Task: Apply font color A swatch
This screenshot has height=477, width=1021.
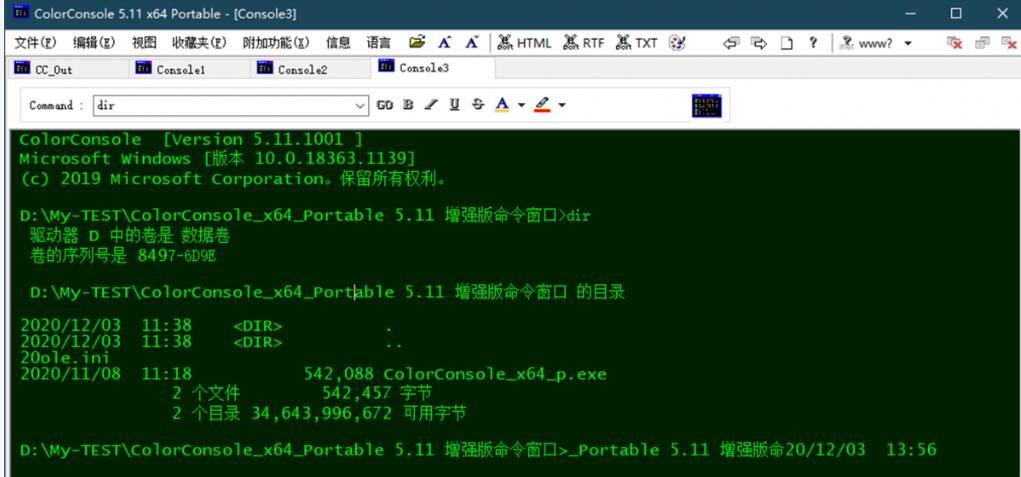Action: 502,105
